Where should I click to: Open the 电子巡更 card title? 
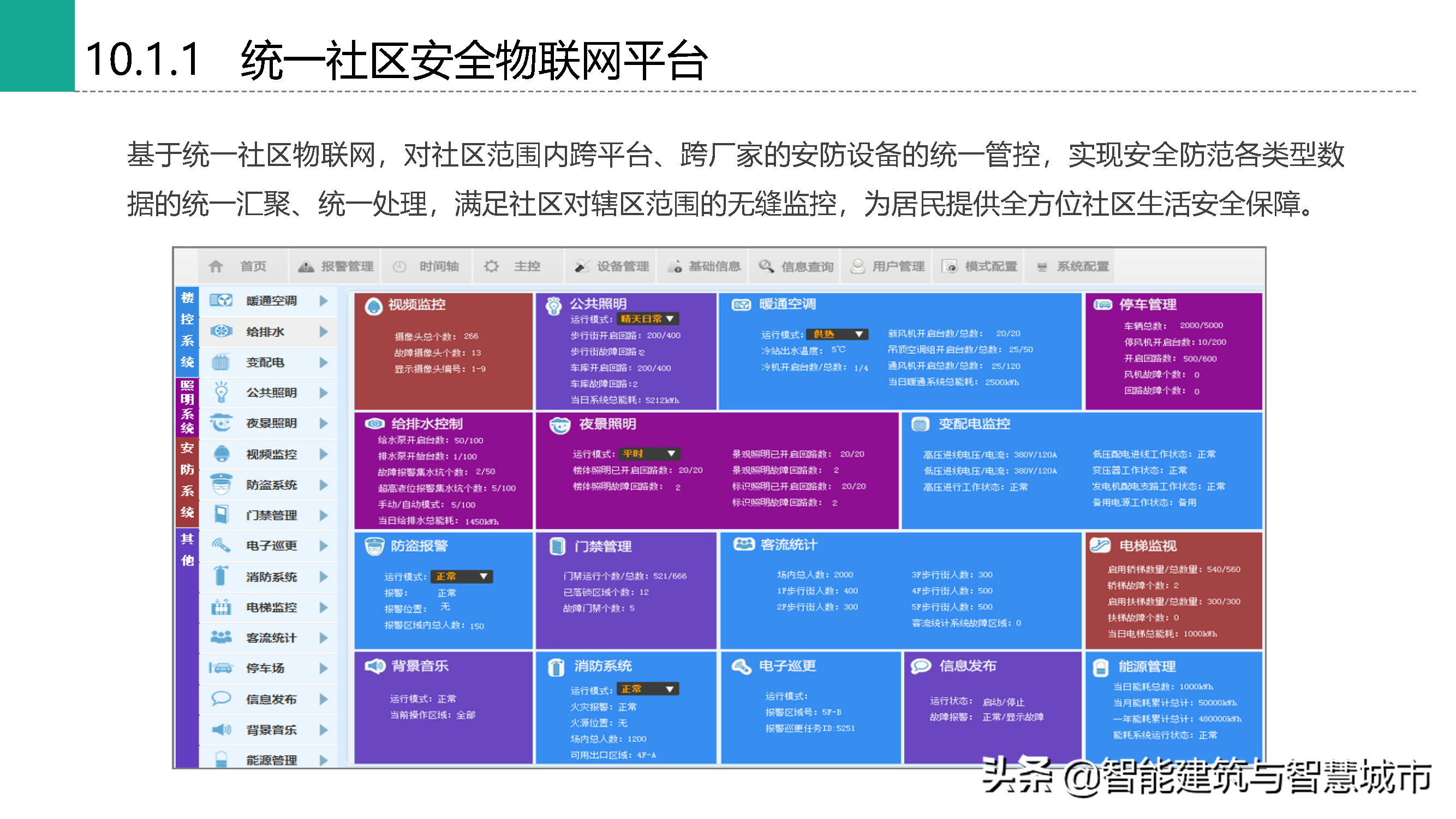pos(787,666)
